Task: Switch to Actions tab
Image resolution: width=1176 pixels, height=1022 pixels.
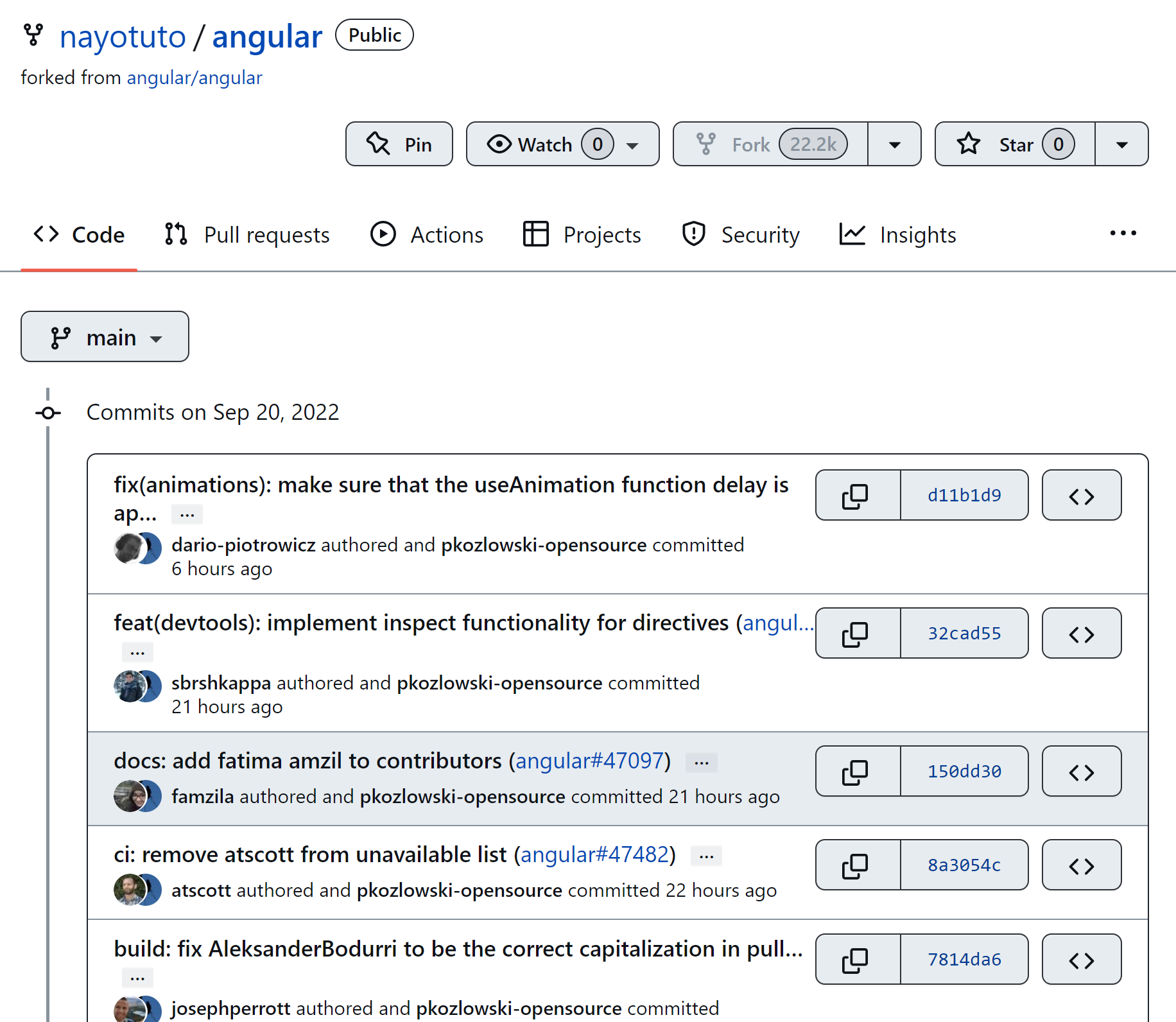Action: click(x=427, y=234)
